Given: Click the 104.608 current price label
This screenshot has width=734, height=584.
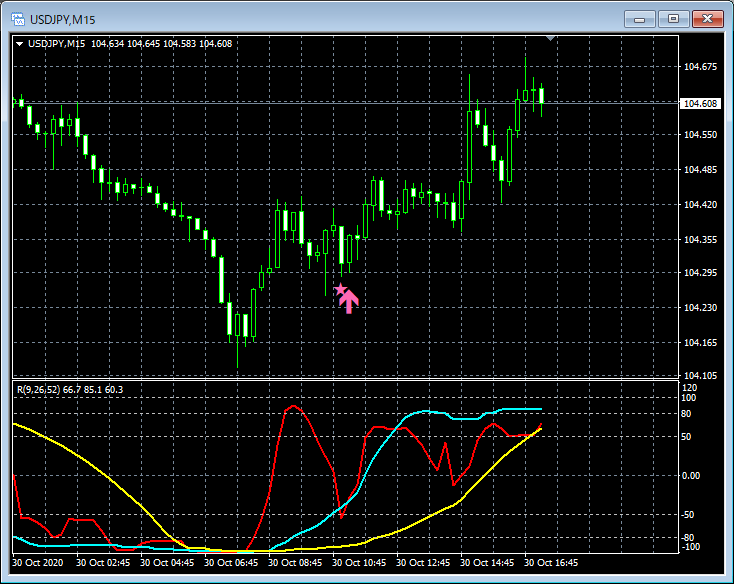Looking at the screenshot, I should pos(700,103).
